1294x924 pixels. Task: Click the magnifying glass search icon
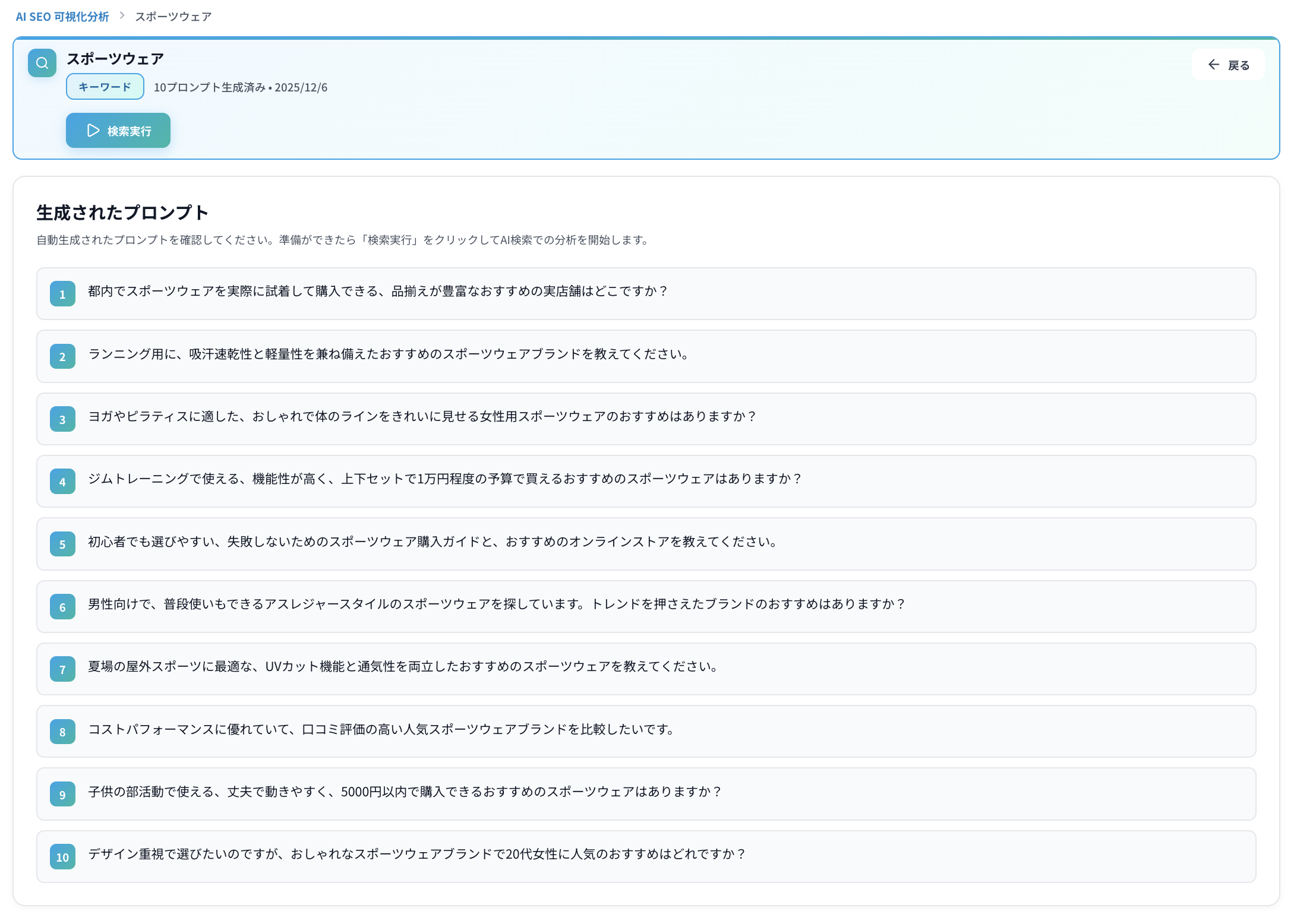point(42,63)
